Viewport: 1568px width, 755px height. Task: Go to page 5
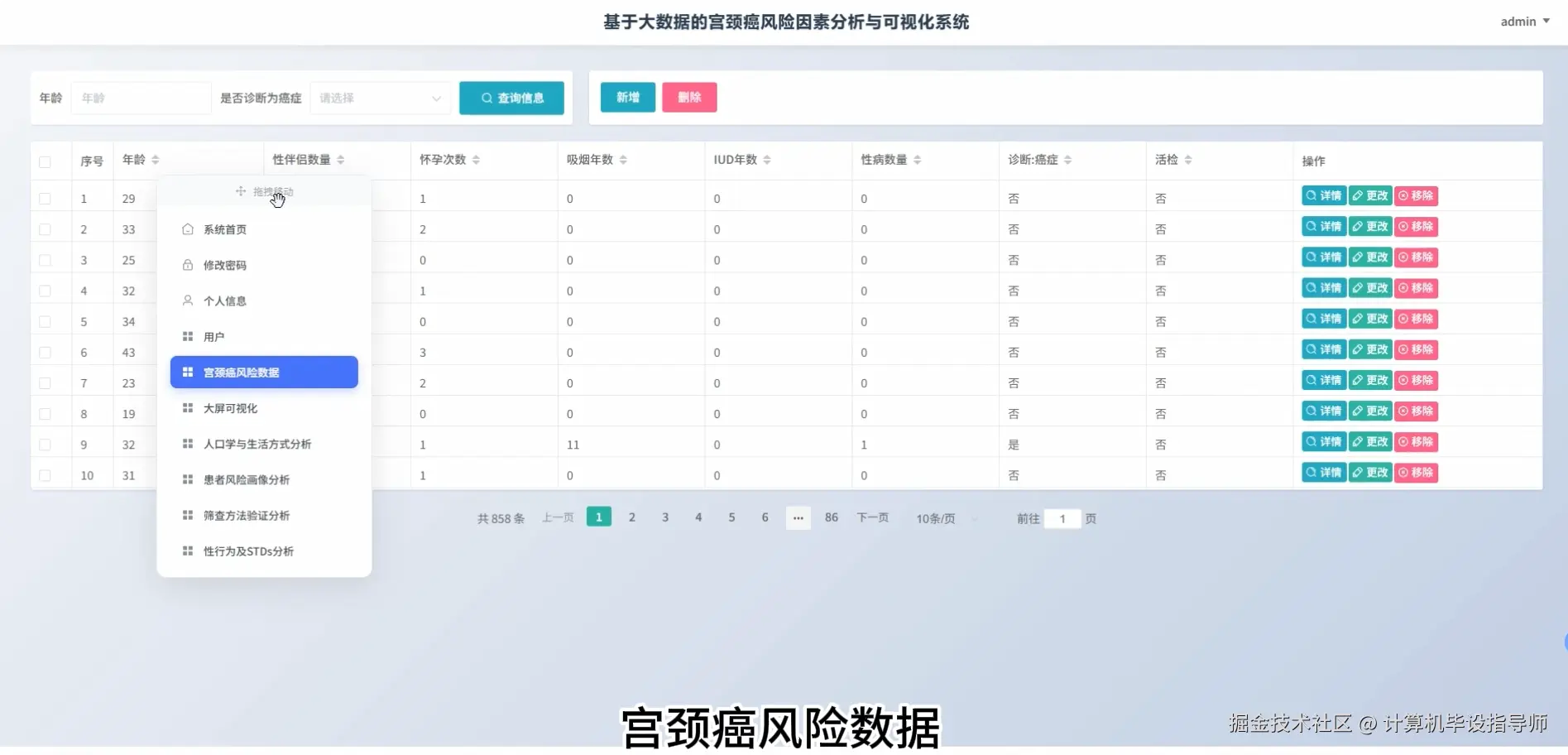pyautogui.click(x=731, y=517)
